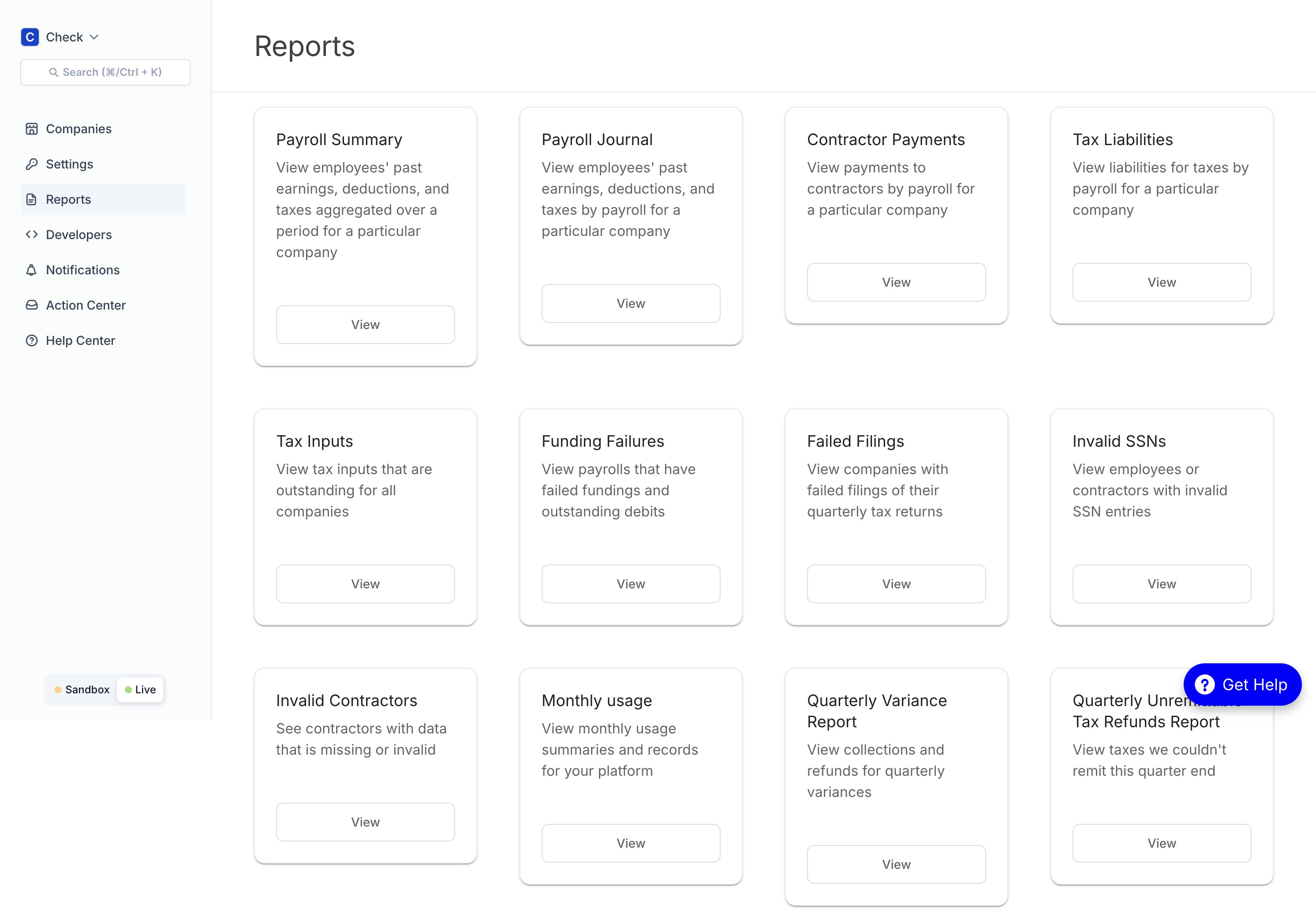Click the blue Check logo icon

pos(30,37)
